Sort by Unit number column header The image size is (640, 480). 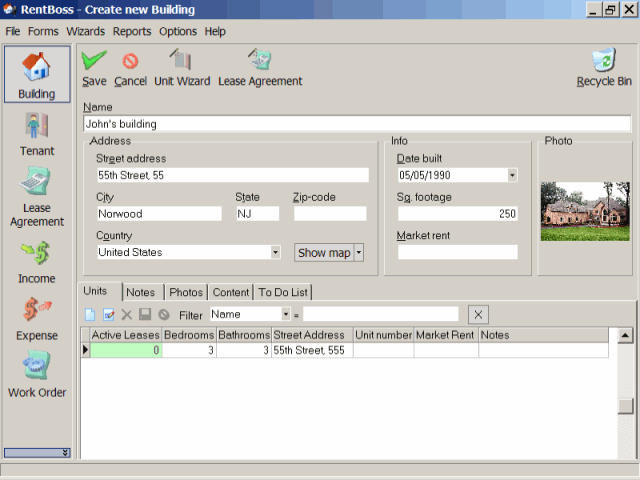click(x=383, y=335)
